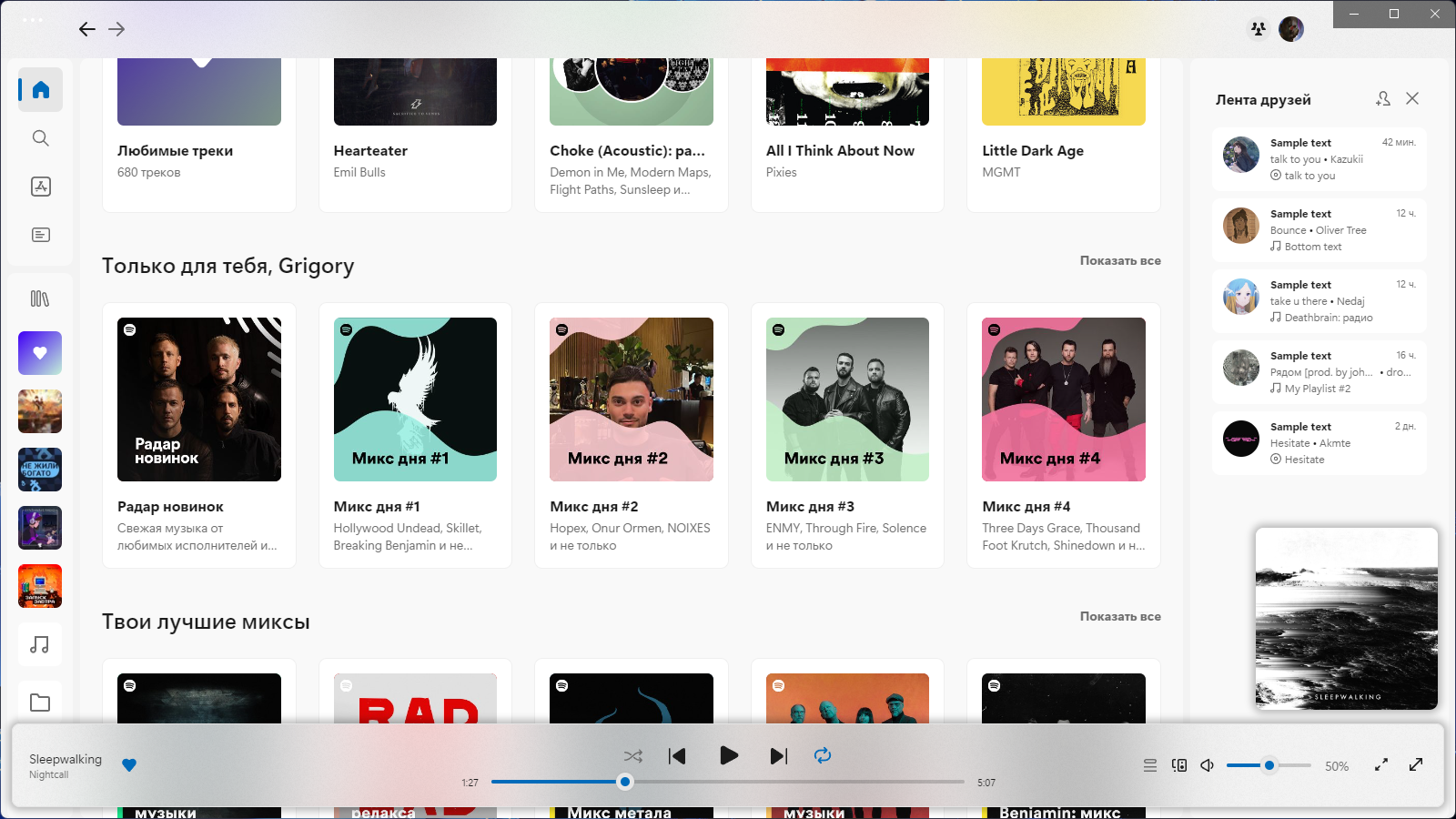
Task: Adjust the volume slider
Action: 1269,765
